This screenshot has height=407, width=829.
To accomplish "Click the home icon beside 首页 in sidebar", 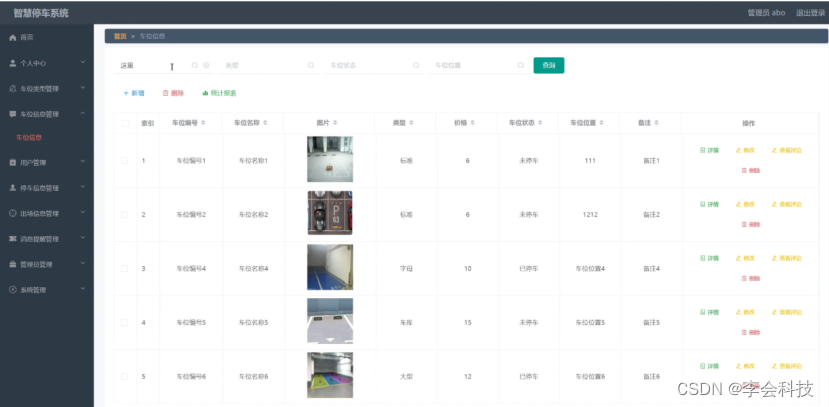I will point(13,38).
